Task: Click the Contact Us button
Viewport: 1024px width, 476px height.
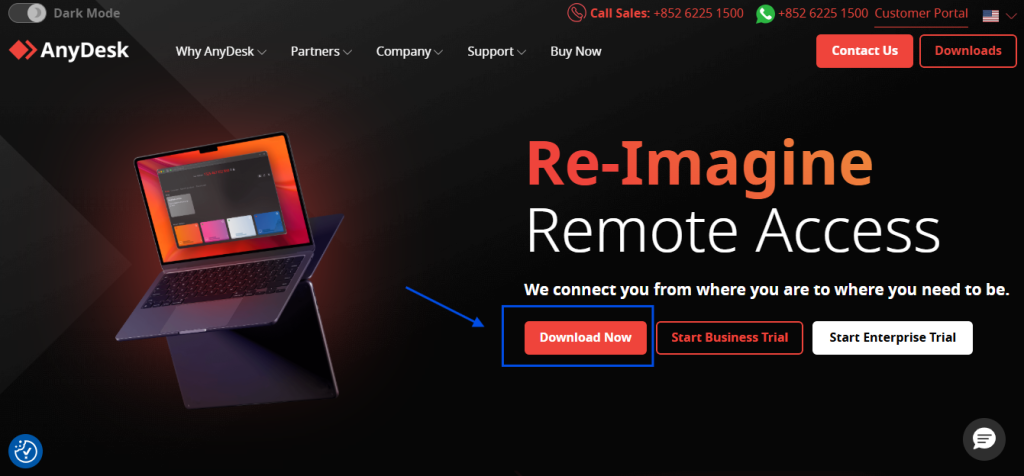Action: (x=864, y=51)
